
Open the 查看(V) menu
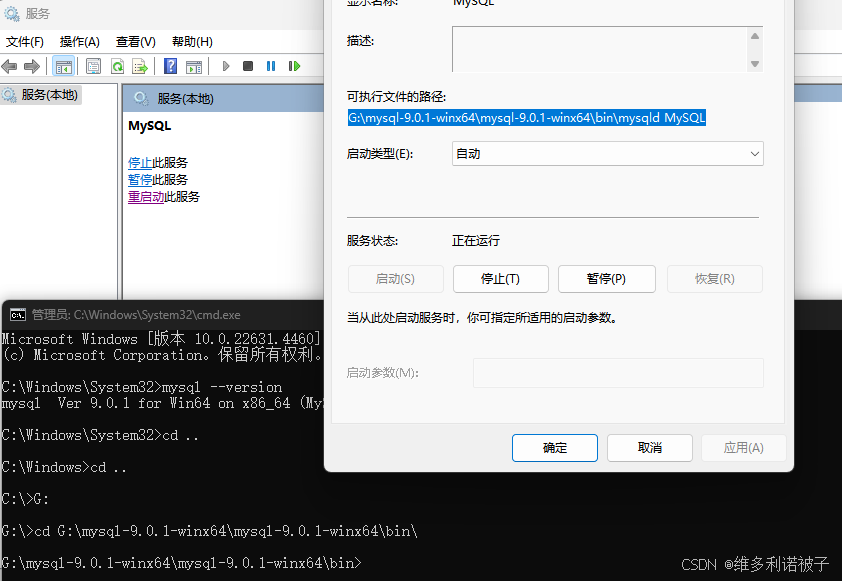tap(136, 42)
